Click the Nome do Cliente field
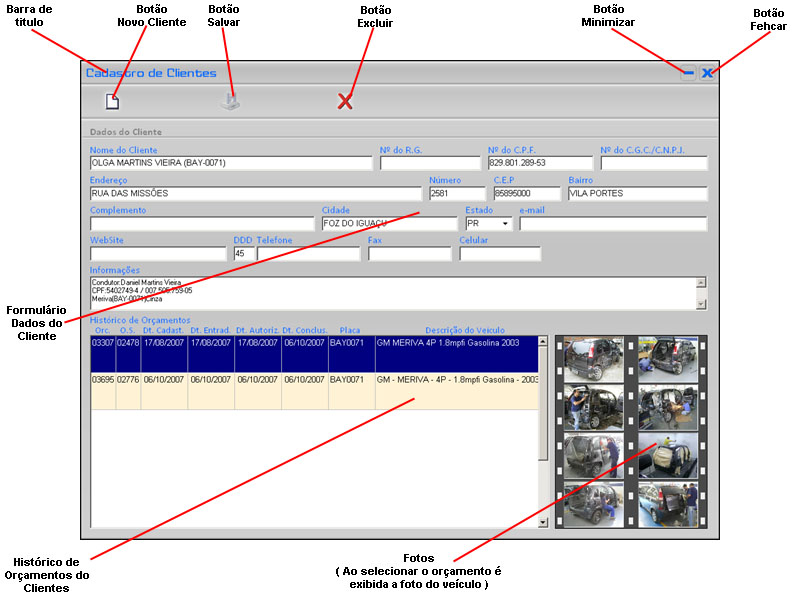This screenshot has width=800, height=600. pos(231,163)
